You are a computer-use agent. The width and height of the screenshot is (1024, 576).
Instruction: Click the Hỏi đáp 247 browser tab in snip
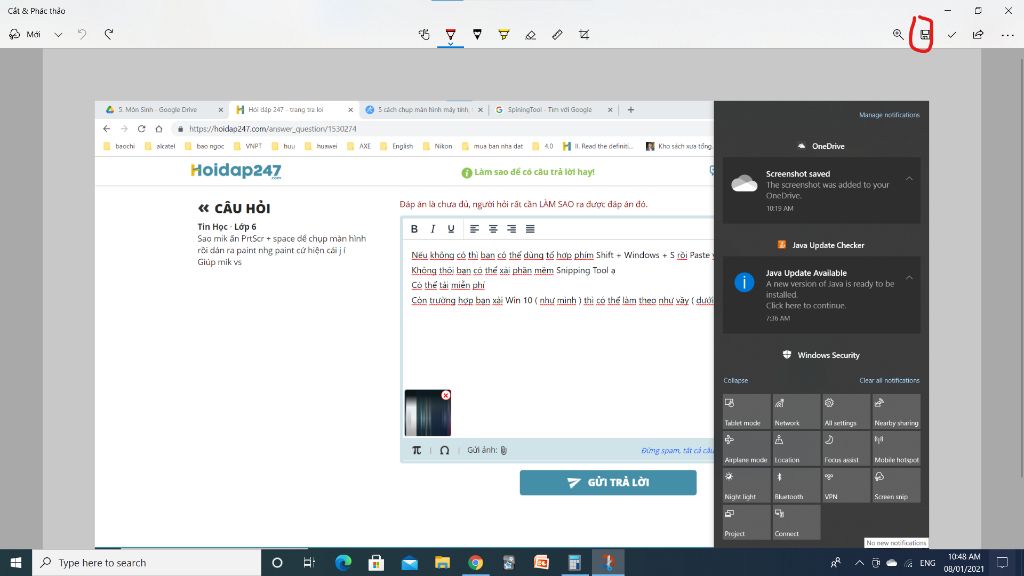(x=292, y=110)
